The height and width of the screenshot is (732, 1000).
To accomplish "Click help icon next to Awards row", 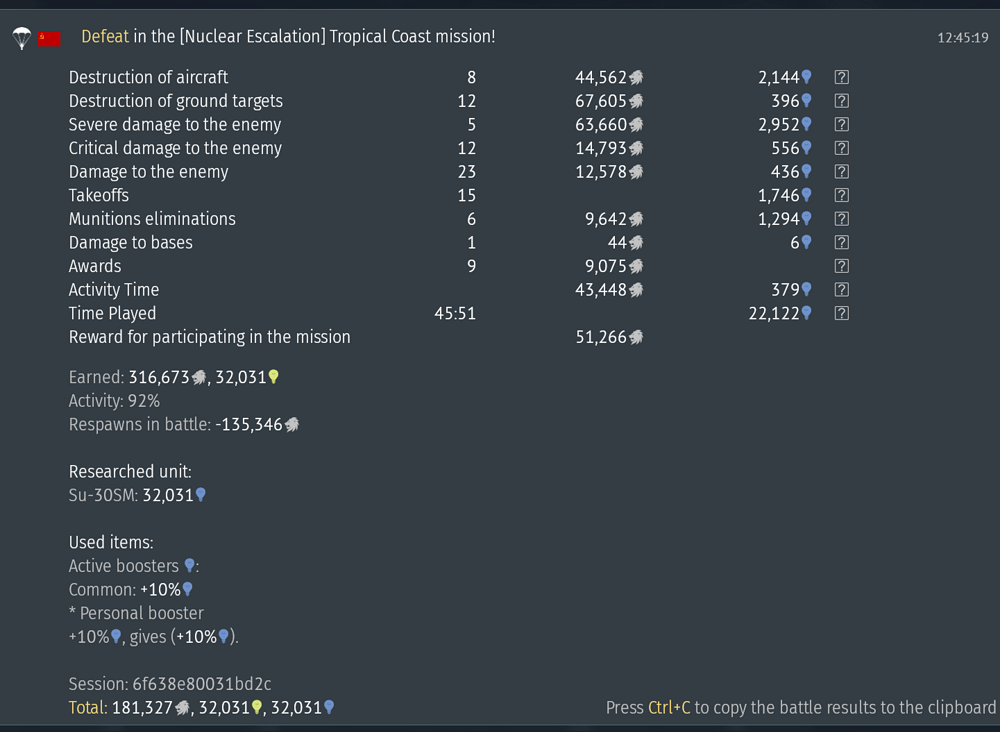I will tap(841, 266).
